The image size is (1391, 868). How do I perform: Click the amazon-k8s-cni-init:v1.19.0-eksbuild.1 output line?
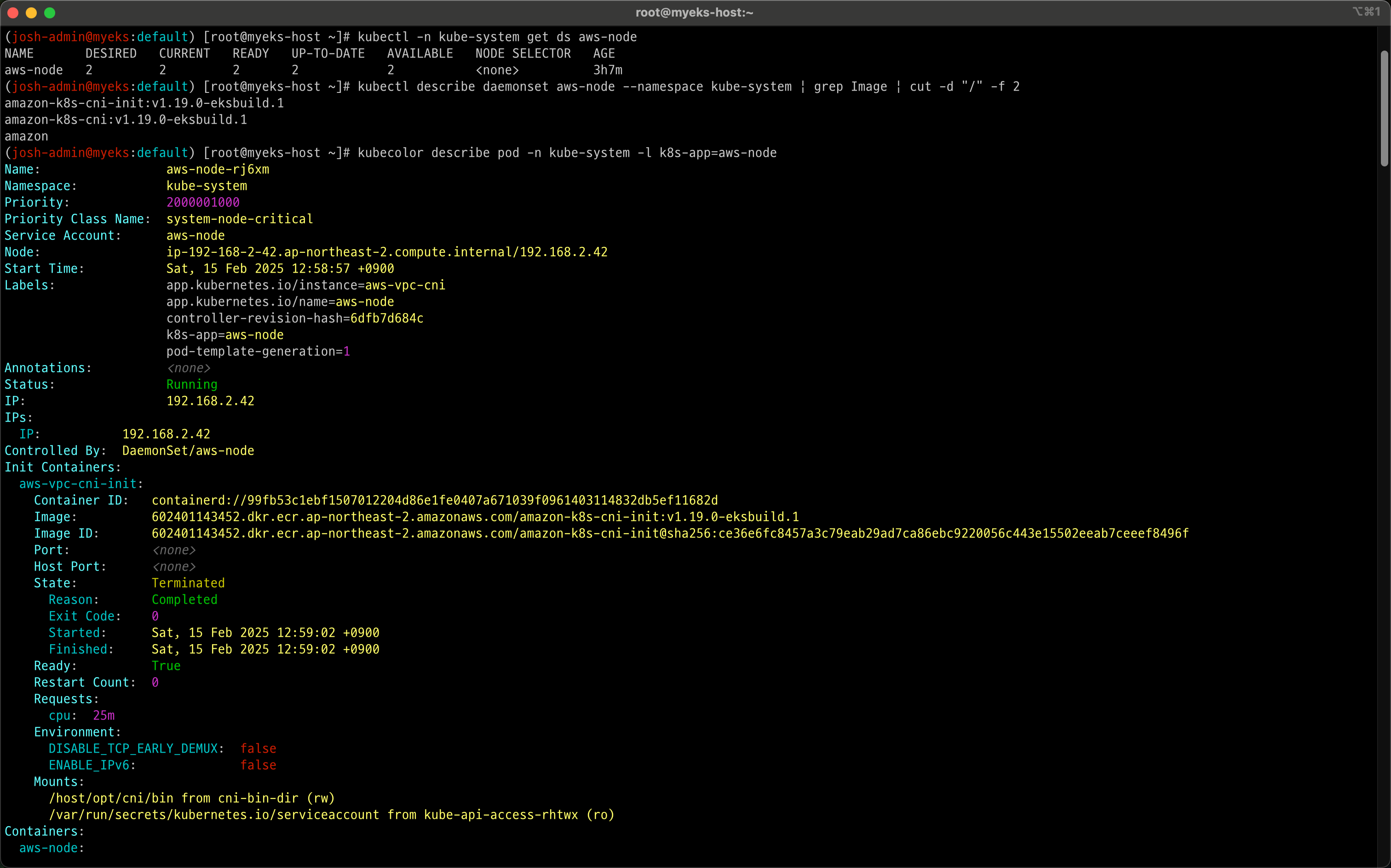point(144,103)
